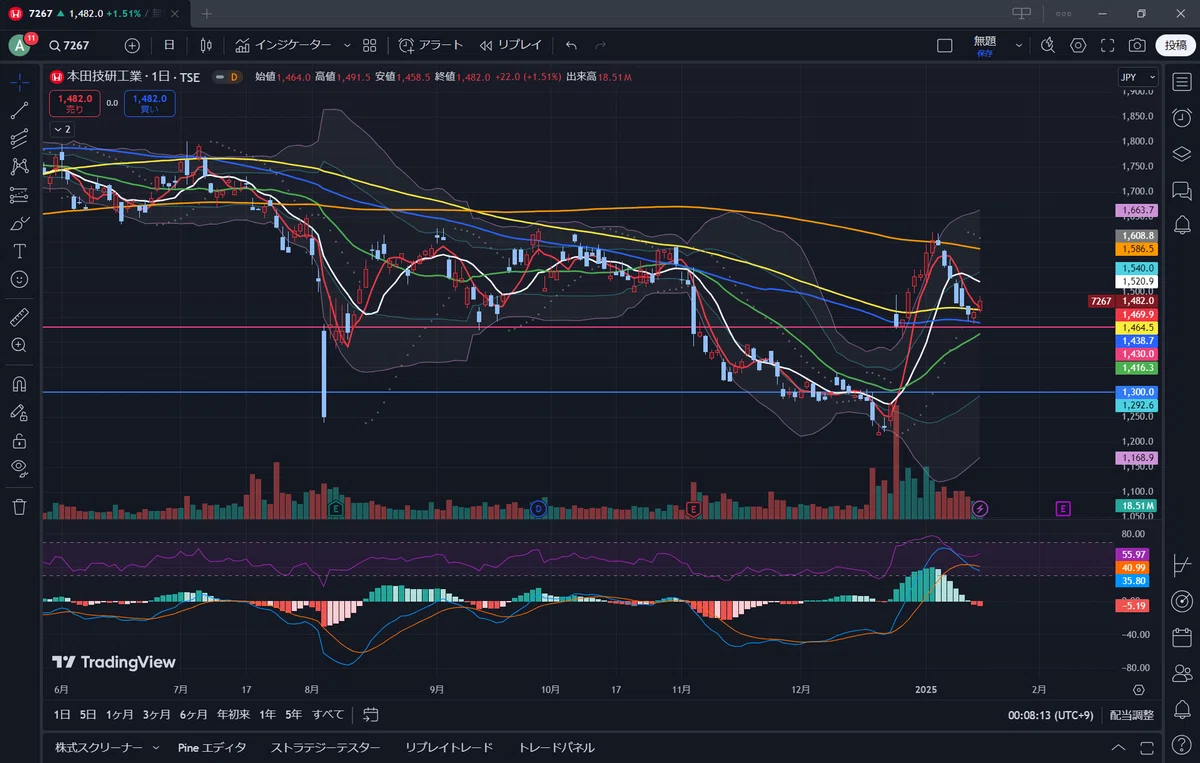Image resolution: width=1200 pixels, height=763 pixels.
Task: Toggle lock all drawings padlock
Action: point(19,440)
